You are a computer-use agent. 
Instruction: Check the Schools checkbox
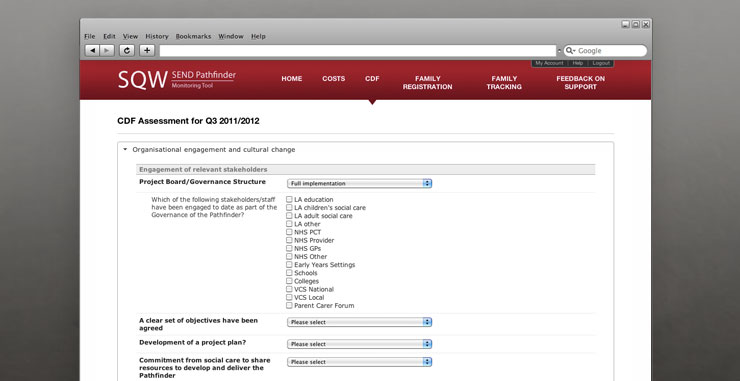tap(289, 272)
